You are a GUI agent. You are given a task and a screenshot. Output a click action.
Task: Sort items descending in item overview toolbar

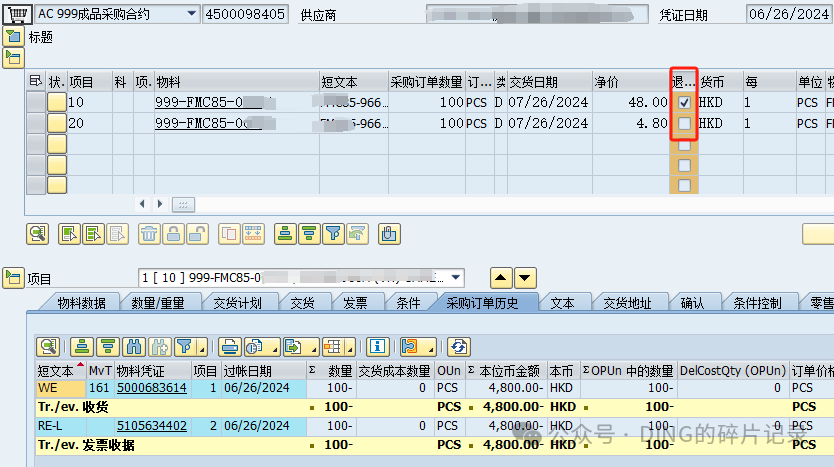[310, 234]
